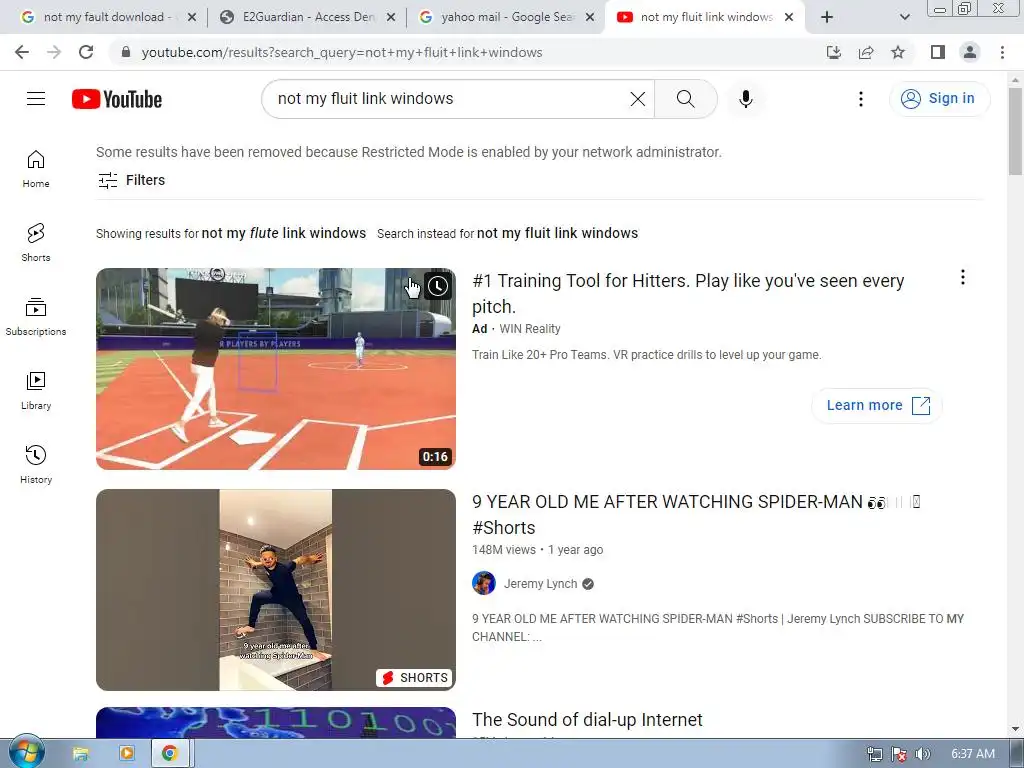Click Learn more on the ad

tap(877, 406)
